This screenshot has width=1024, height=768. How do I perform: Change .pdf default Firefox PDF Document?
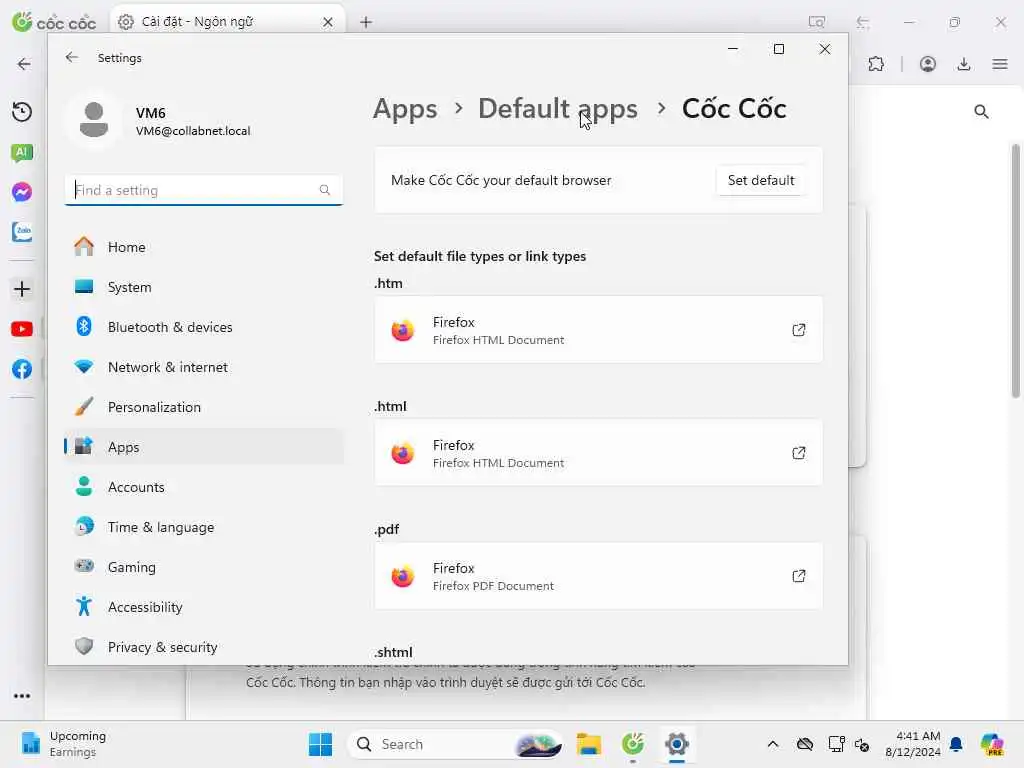(x=598, y=576)
